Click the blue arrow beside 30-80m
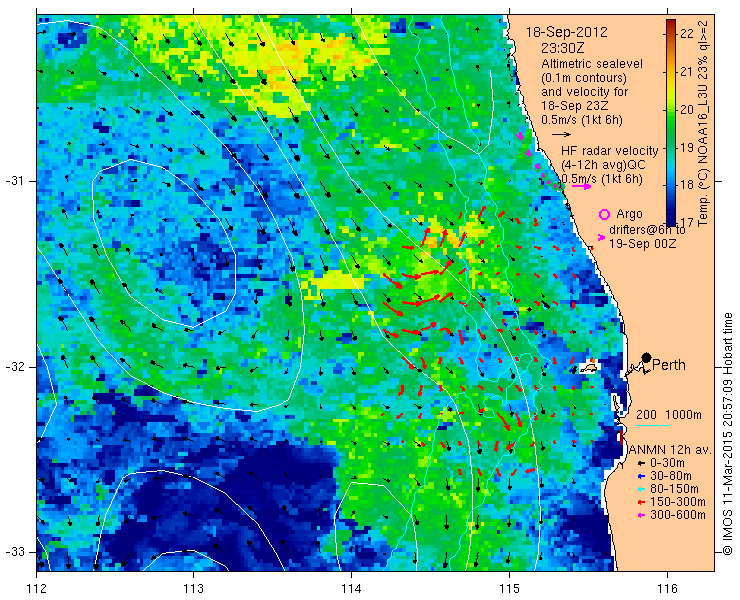The height and width of the screenshot is (600, 740). [640, 476]
